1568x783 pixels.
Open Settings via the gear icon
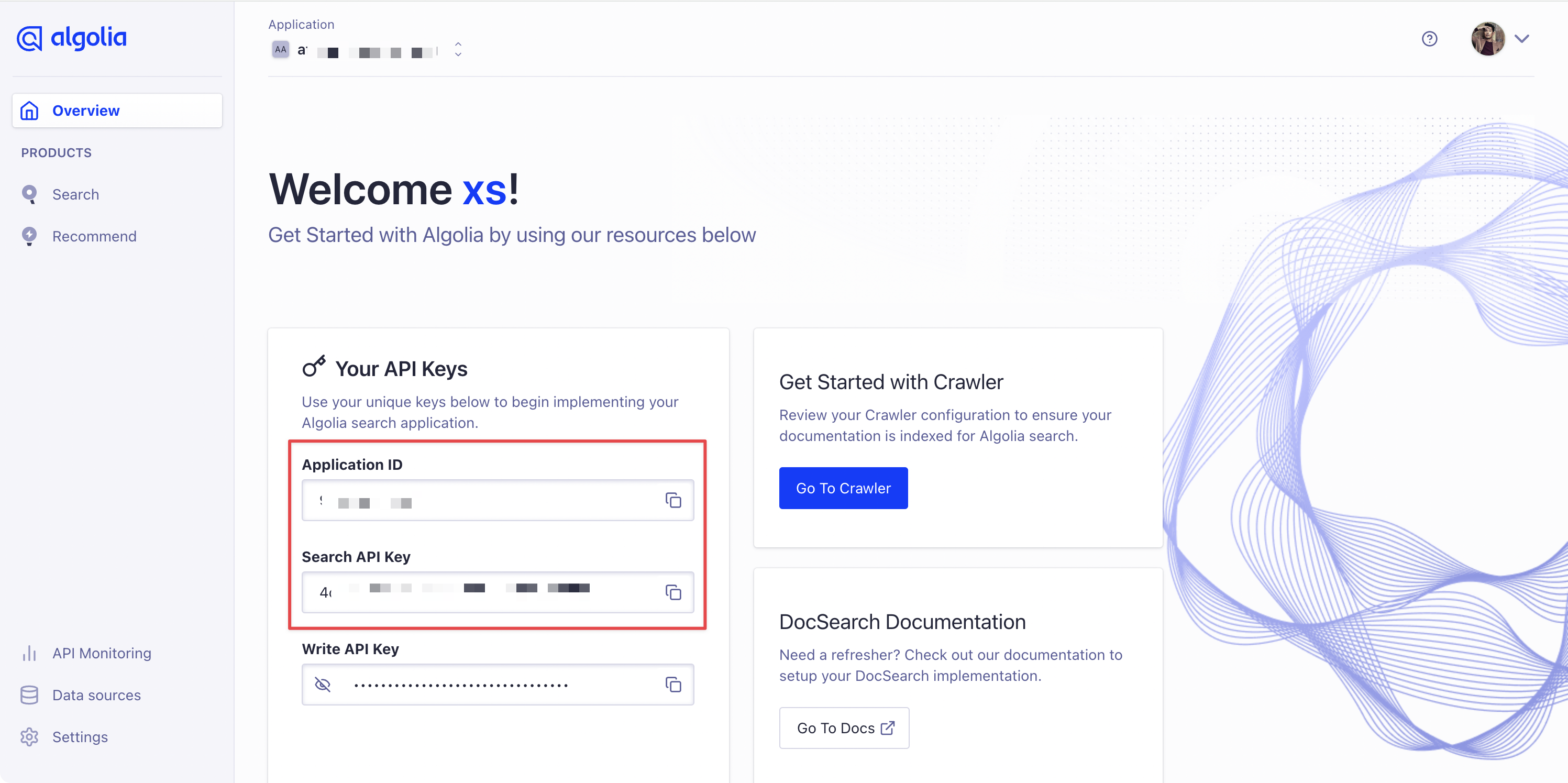pos(29,736)
